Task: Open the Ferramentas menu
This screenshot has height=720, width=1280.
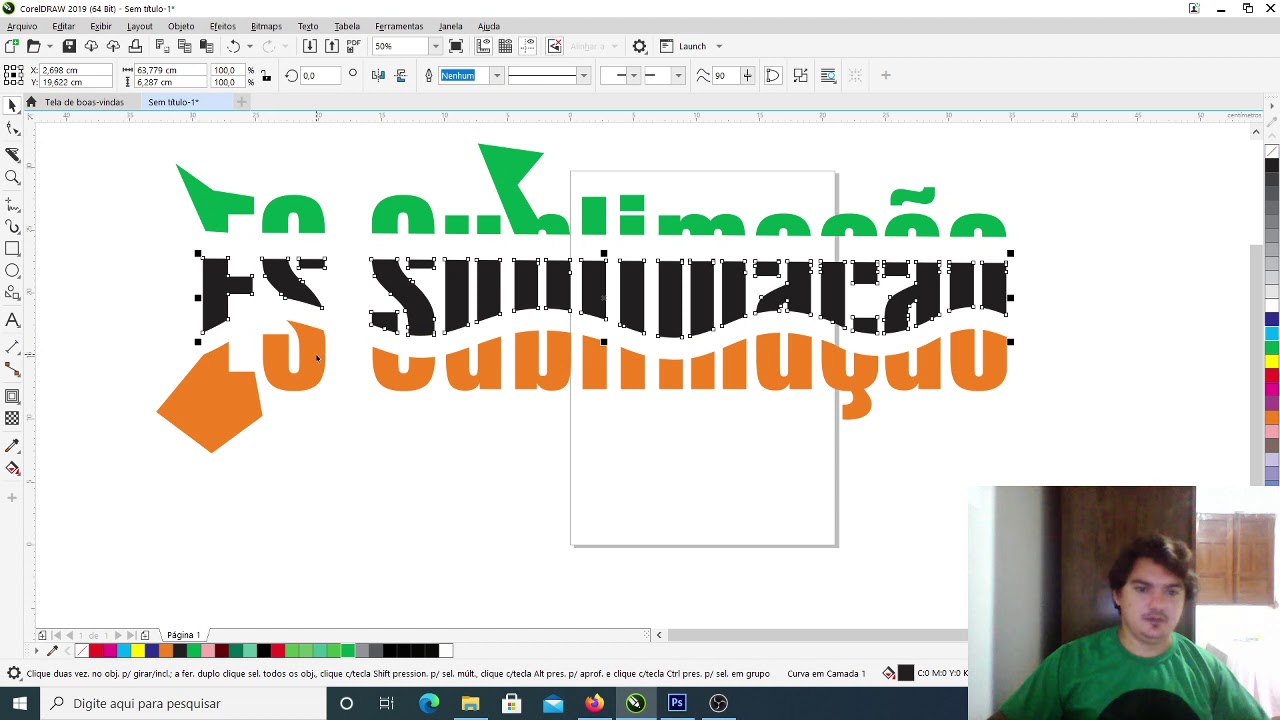Action: tap(399, 26)
